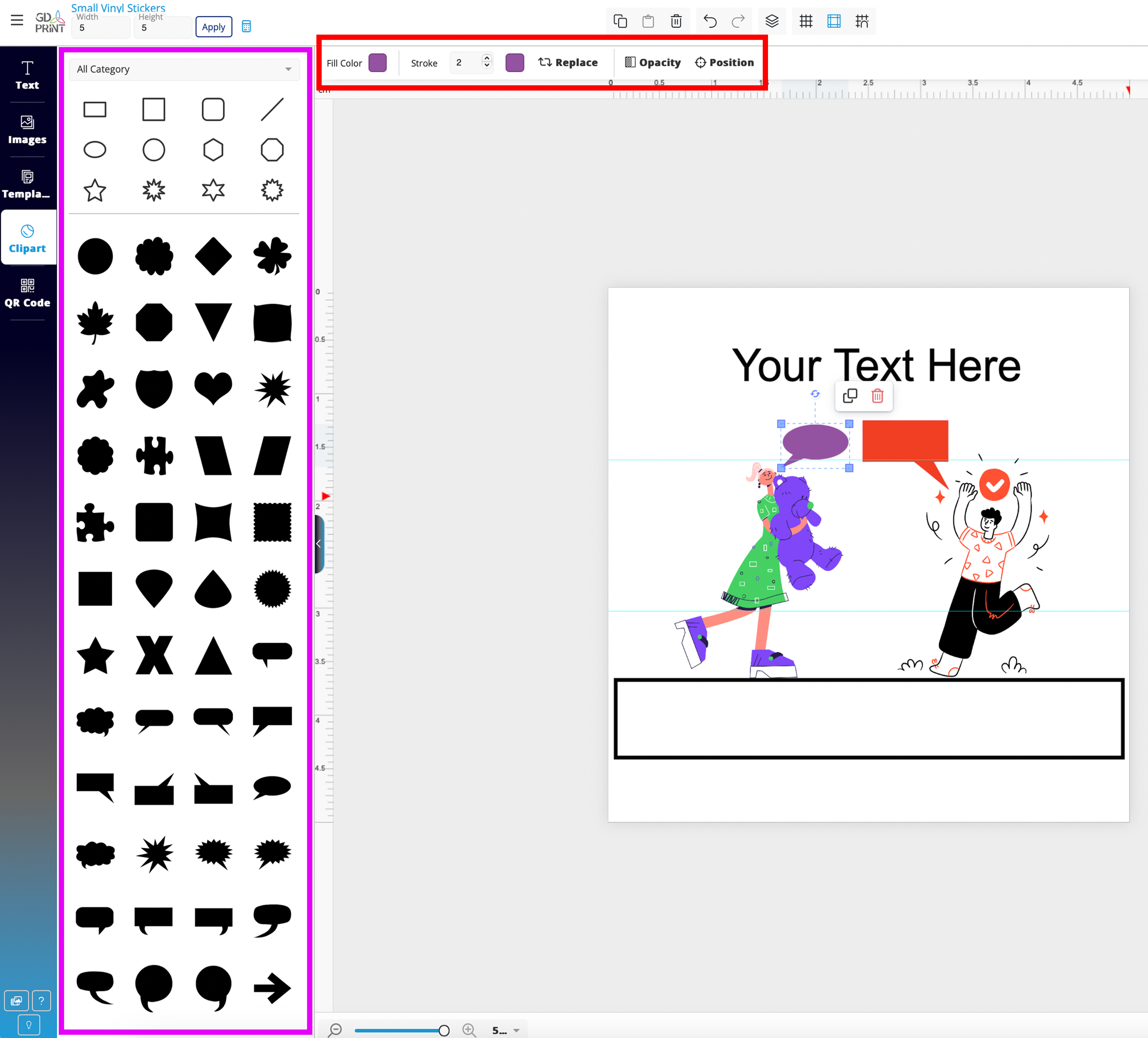The image size is (1148, 1038).
Task: Click the zoom in magnifier icon
Action: pos(469,1030)
